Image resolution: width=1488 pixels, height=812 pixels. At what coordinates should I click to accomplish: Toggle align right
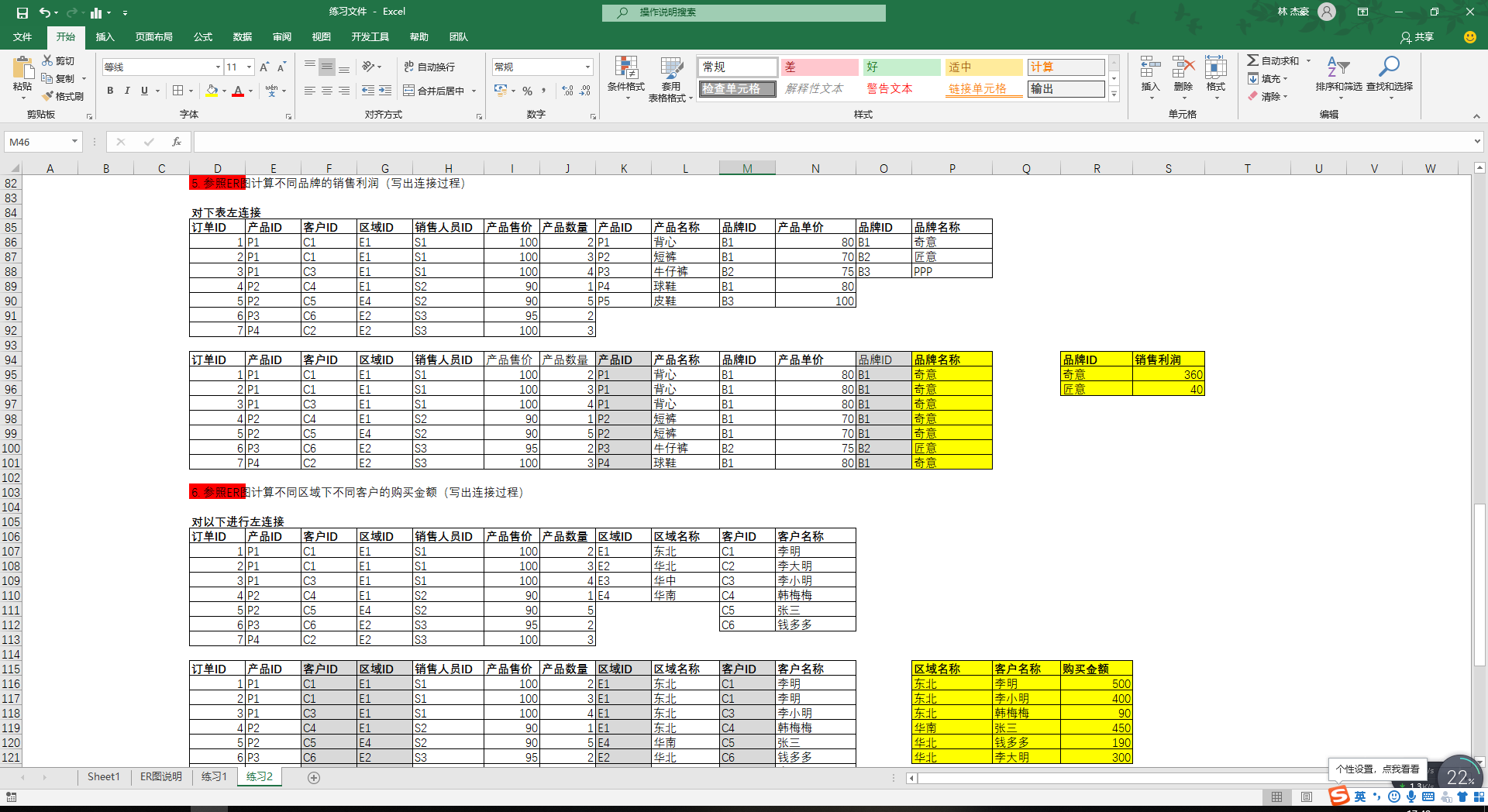pos(344,91)
